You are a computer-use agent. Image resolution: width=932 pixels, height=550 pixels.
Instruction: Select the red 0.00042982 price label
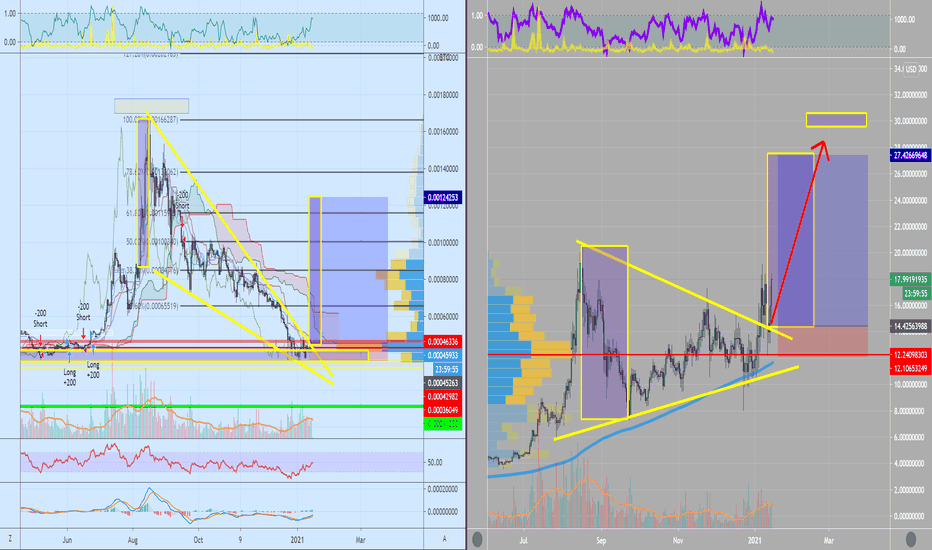coord(443,397)
